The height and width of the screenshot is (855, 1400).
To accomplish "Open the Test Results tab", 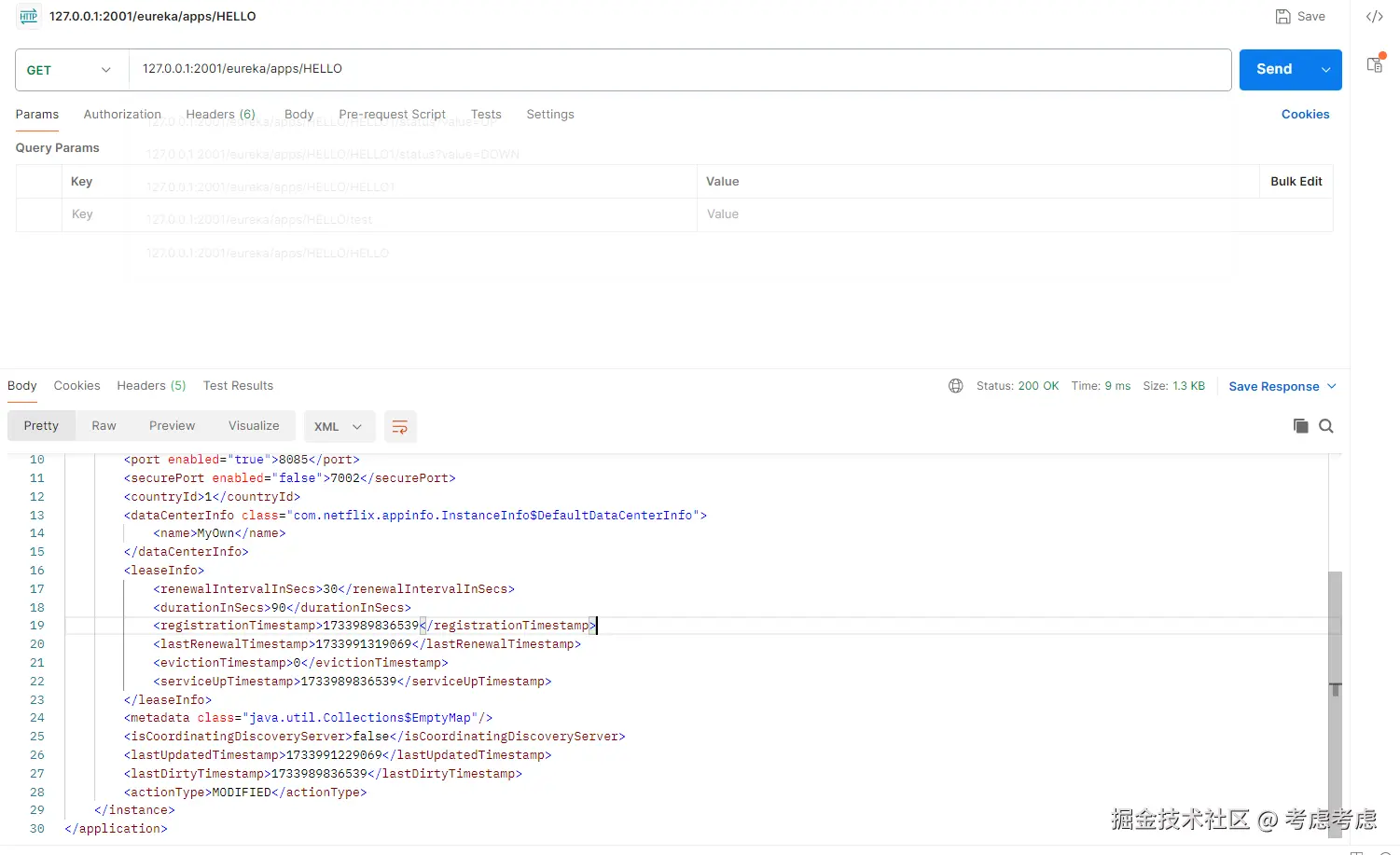I will click(238, 386).
